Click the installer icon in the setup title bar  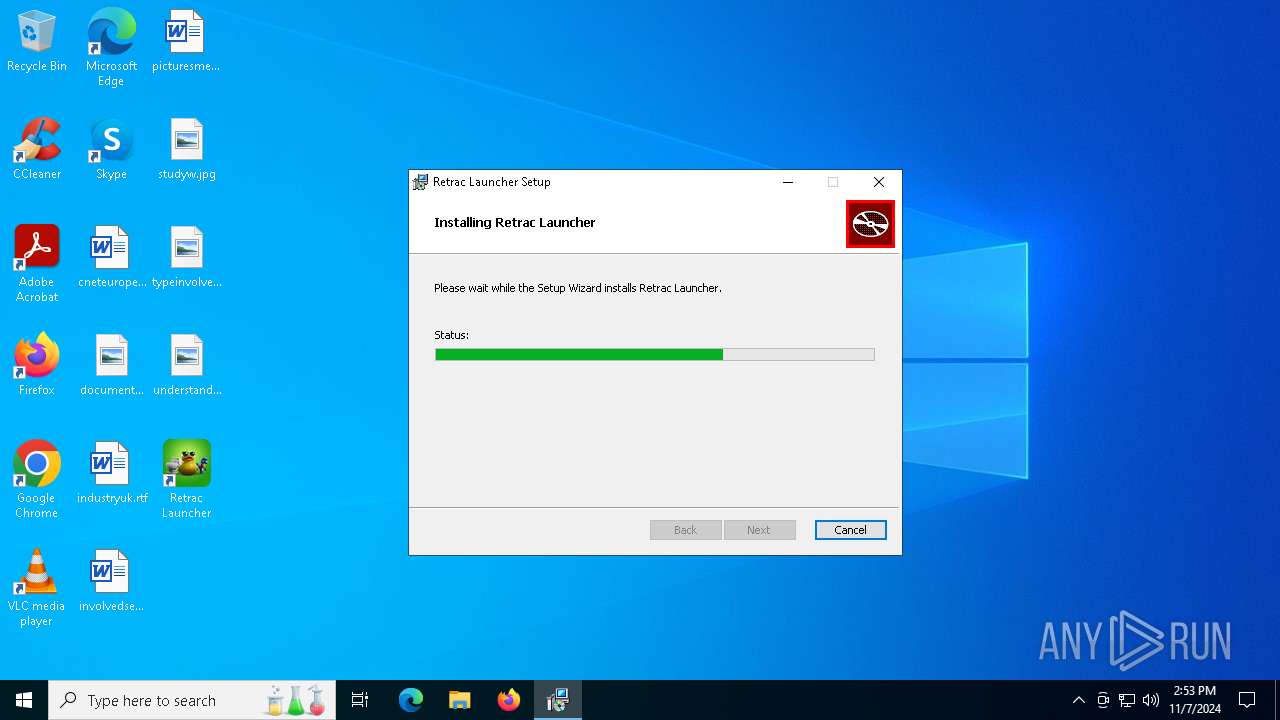[x=421, y=182]
